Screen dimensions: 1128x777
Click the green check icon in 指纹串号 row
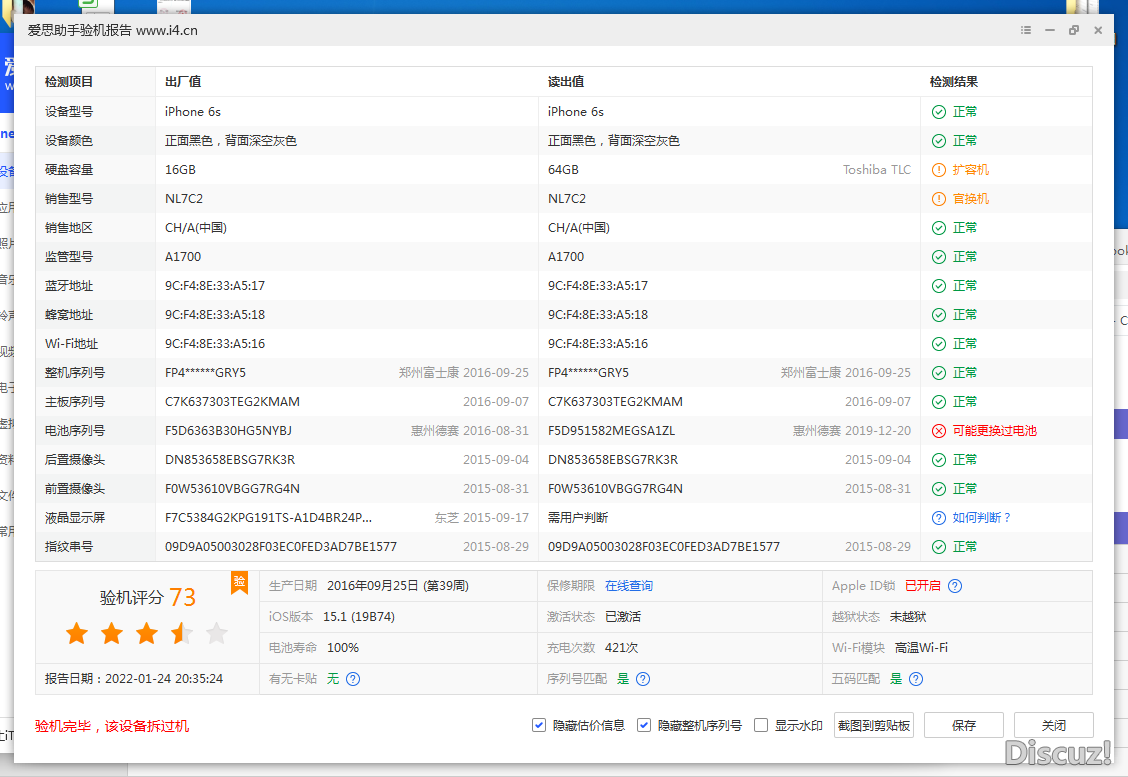coord(939,547)
